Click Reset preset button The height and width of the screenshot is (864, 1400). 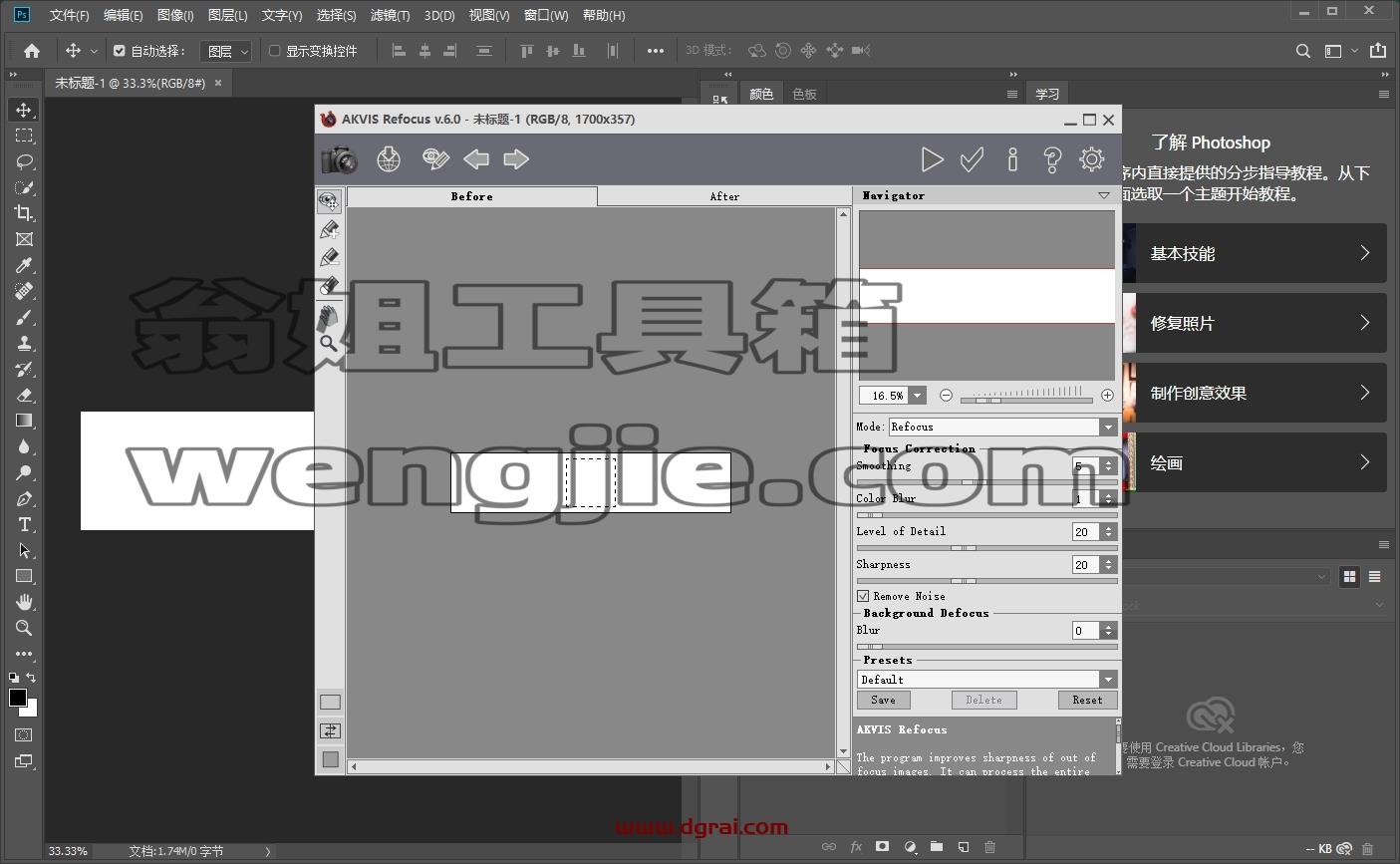(1087, 700)
